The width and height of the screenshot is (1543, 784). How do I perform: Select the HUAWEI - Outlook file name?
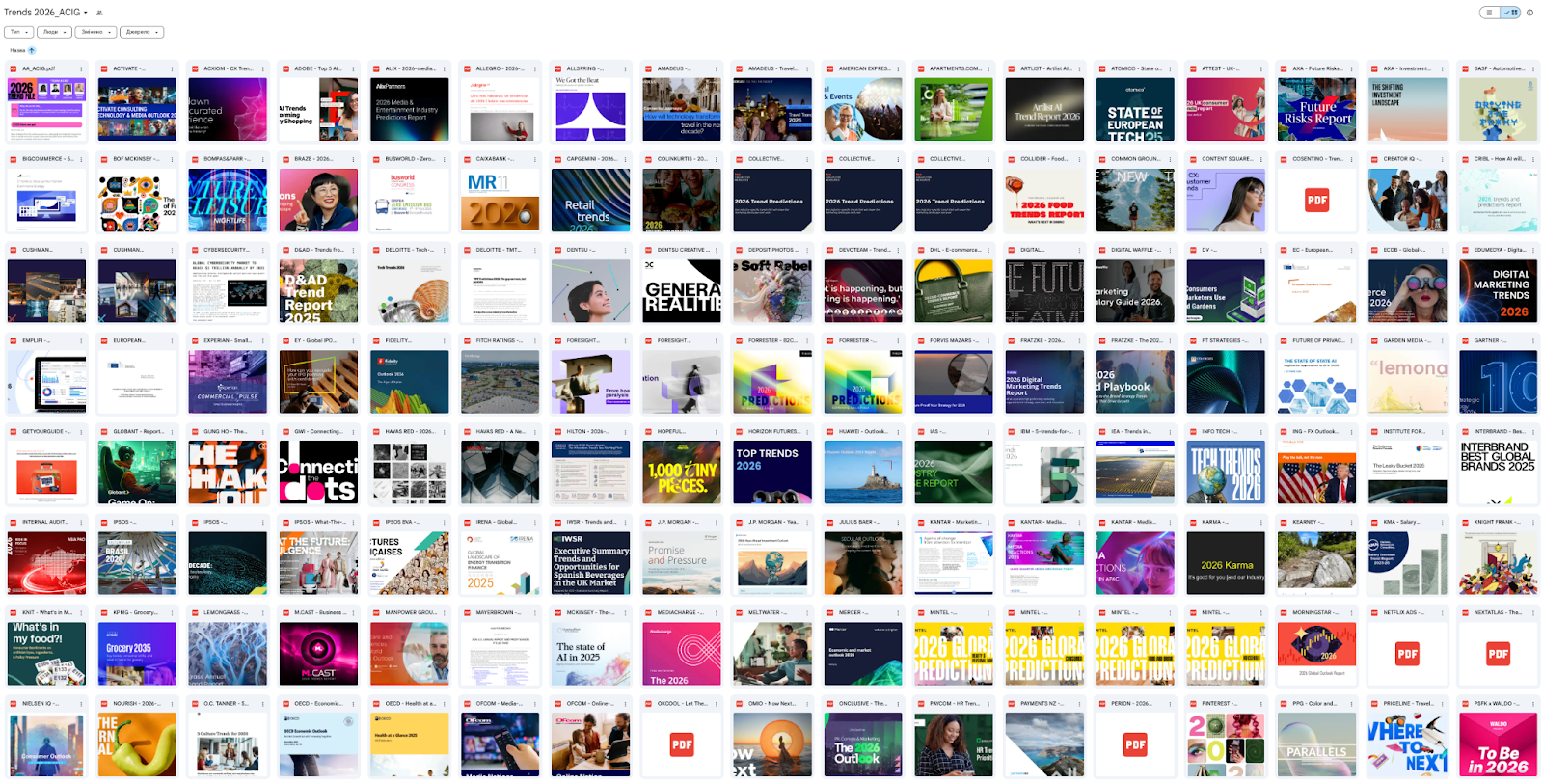tap(863, 431)
